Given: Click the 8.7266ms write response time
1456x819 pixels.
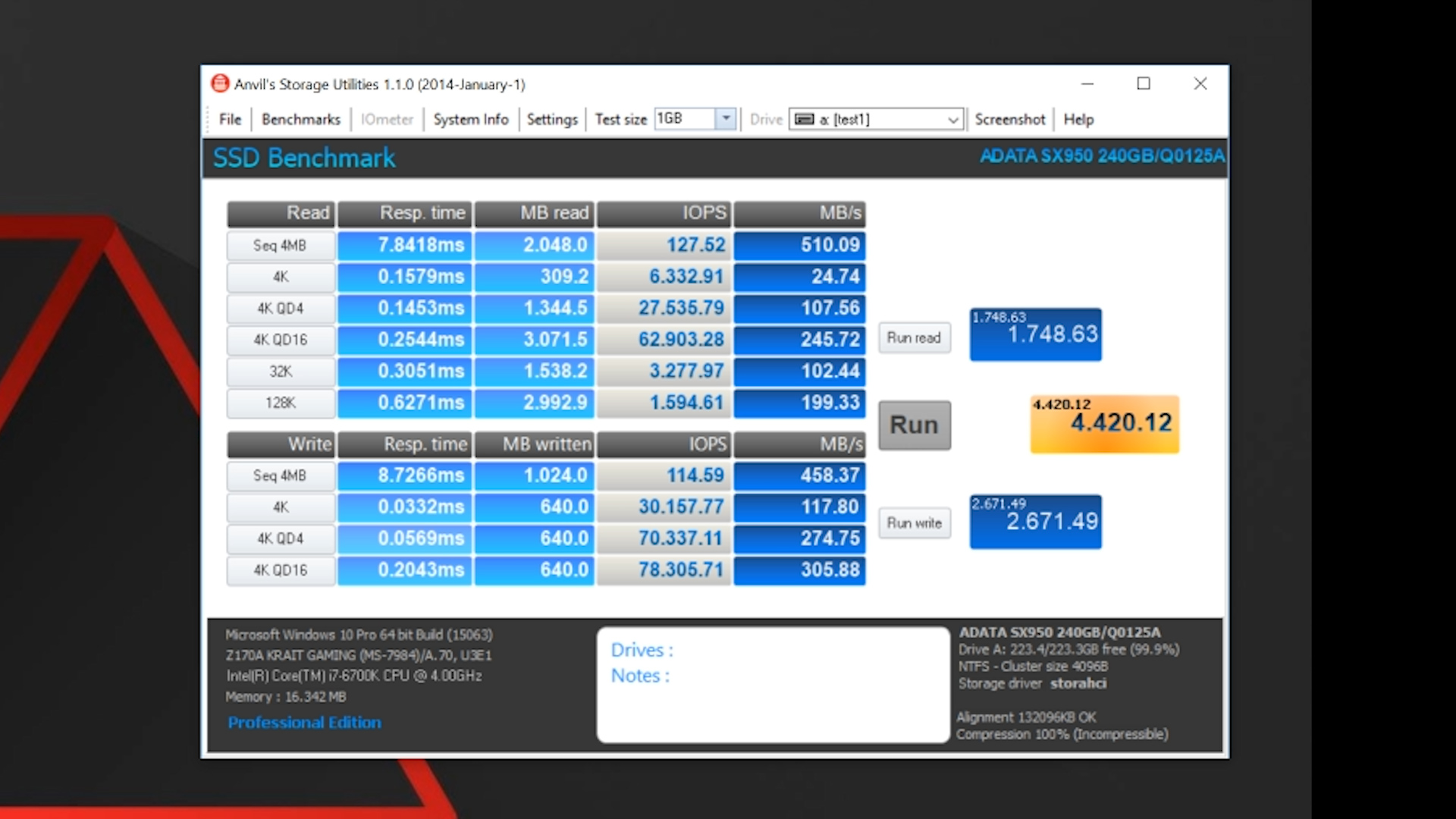Looking at the screenshot, I should click(404, 475).
